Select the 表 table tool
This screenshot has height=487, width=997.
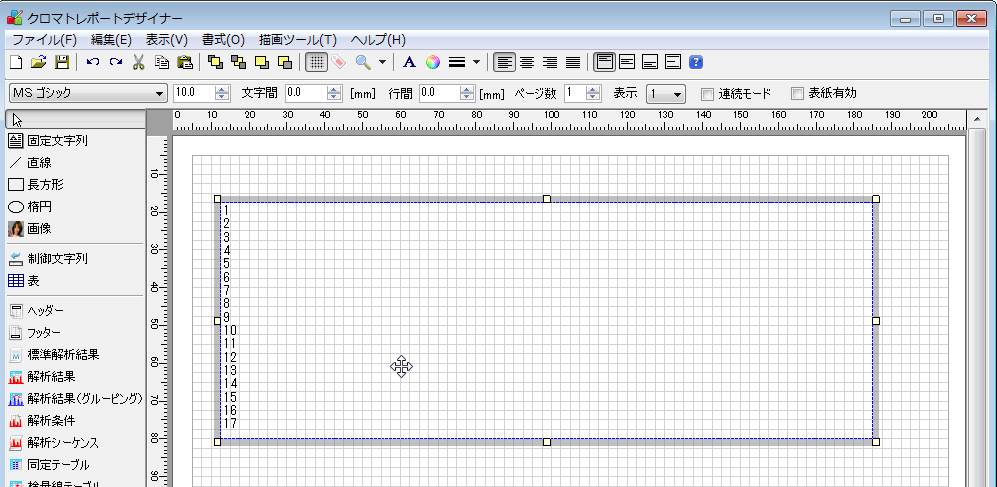[x=33, y=281]
